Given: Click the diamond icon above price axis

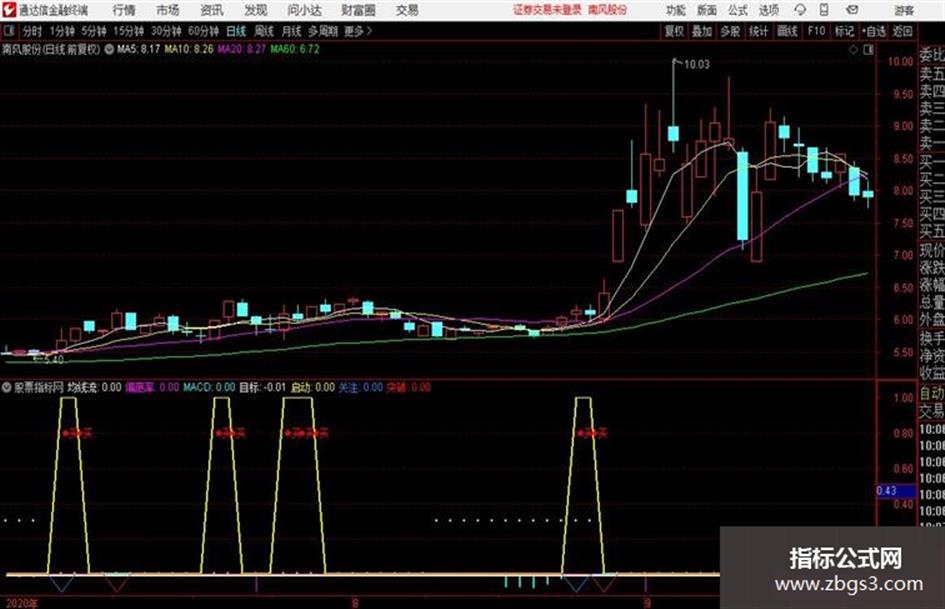Looking at the screenshot, I should [x=853, y=50].
